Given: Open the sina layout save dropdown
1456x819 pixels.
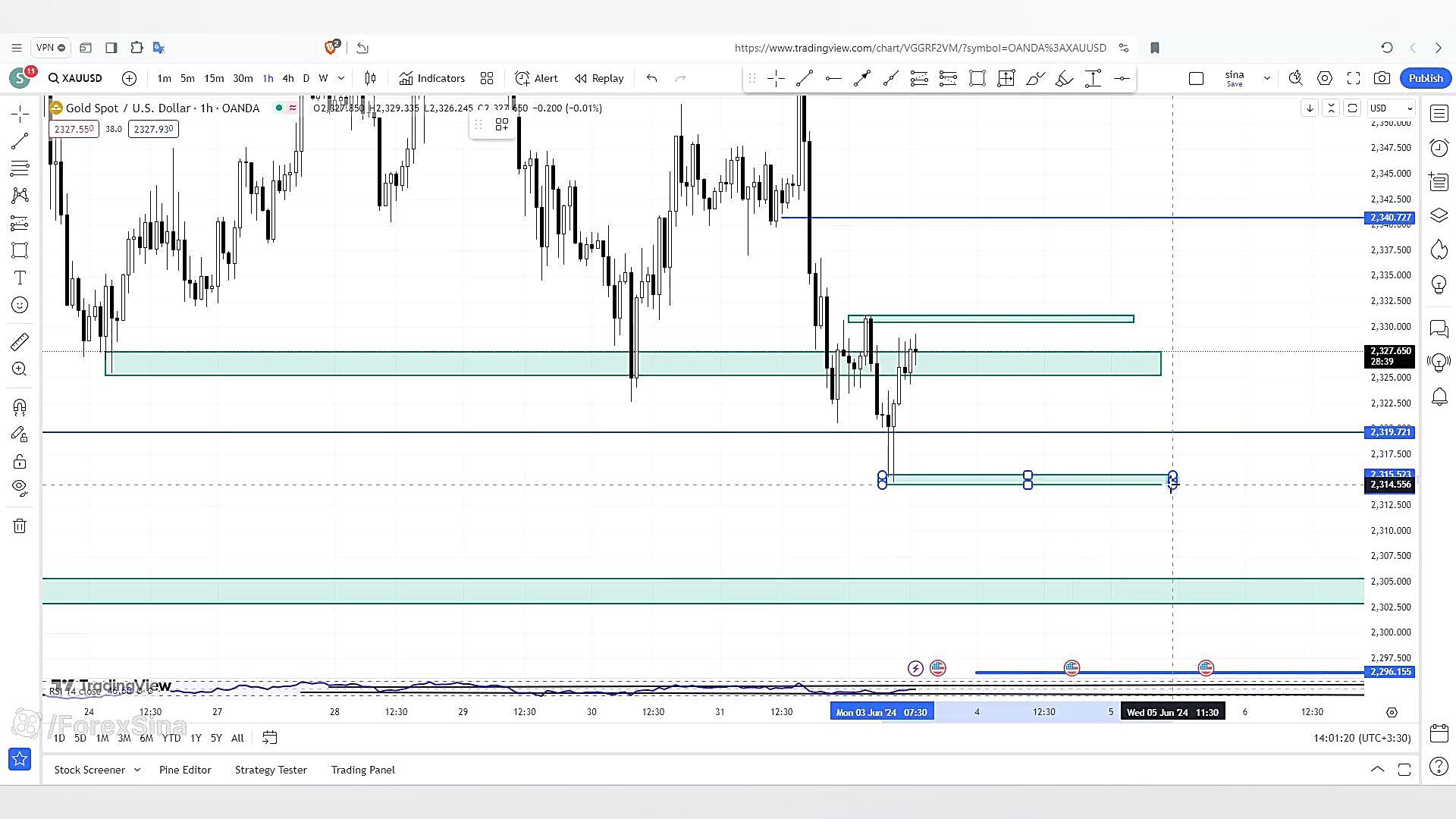Looking at the screenshot, I should click(1266, 78).
